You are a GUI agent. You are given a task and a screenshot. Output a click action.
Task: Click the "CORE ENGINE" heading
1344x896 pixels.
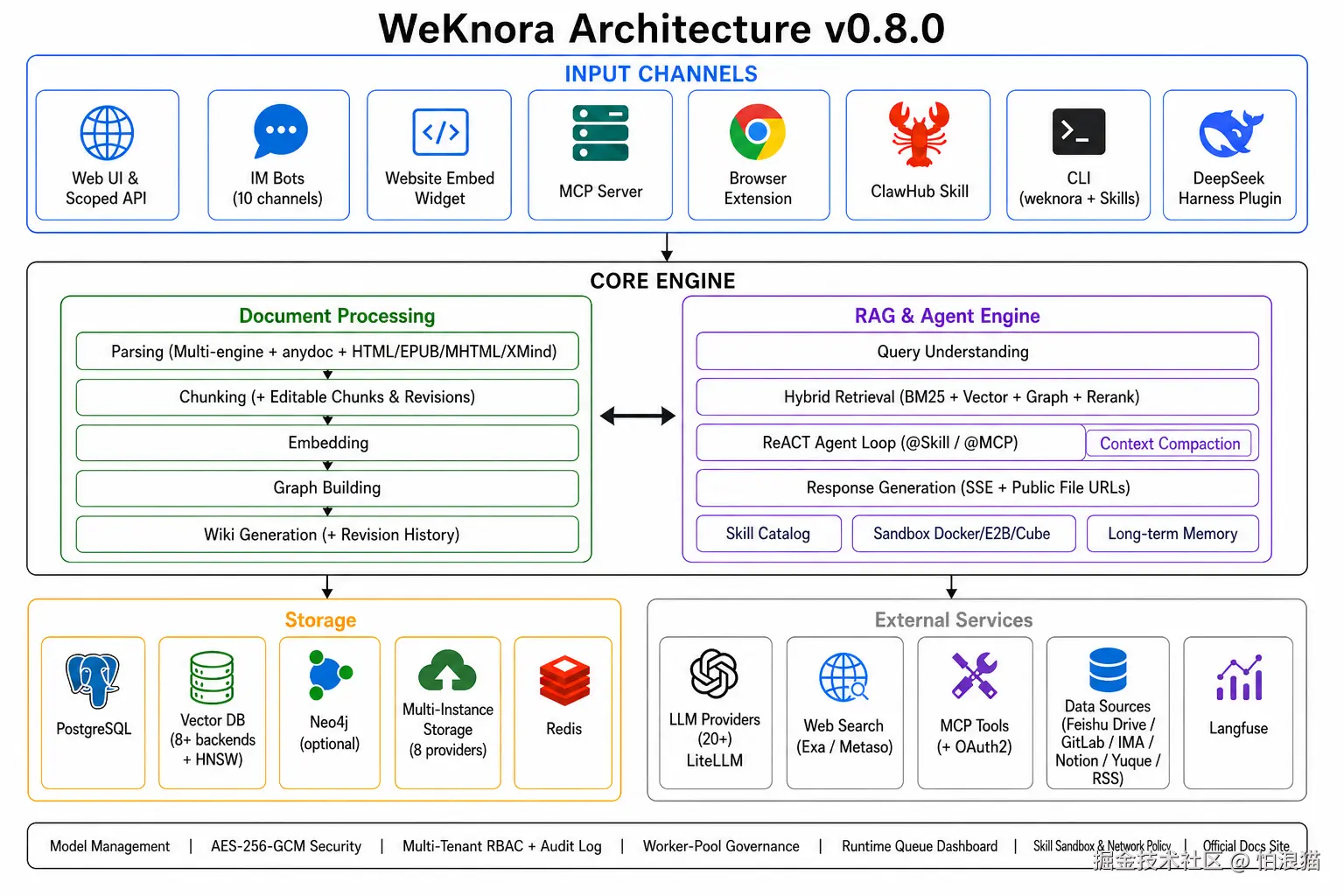(x=662, y=281)
